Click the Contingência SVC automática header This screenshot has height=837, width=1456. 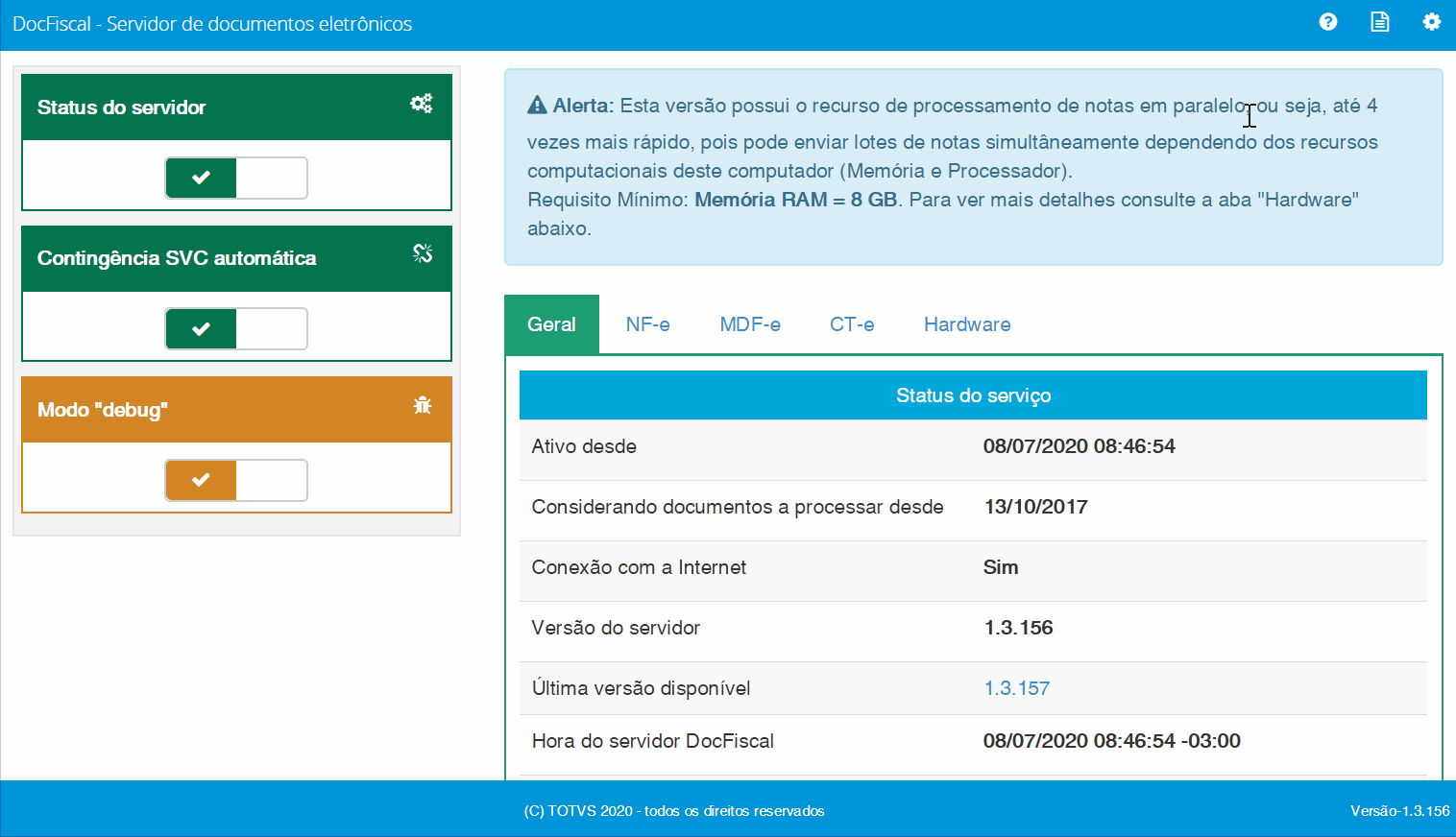point(236,258)
